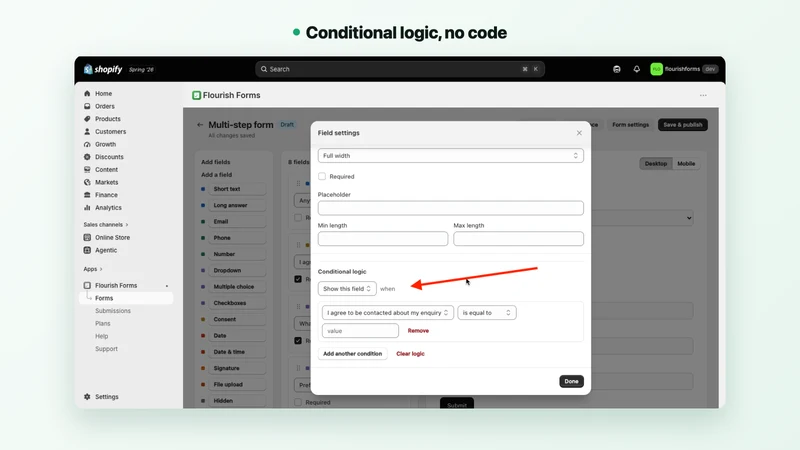Open Submissions in the sidebar
Screen dimensions: 800x450
(x=113, y=311)
